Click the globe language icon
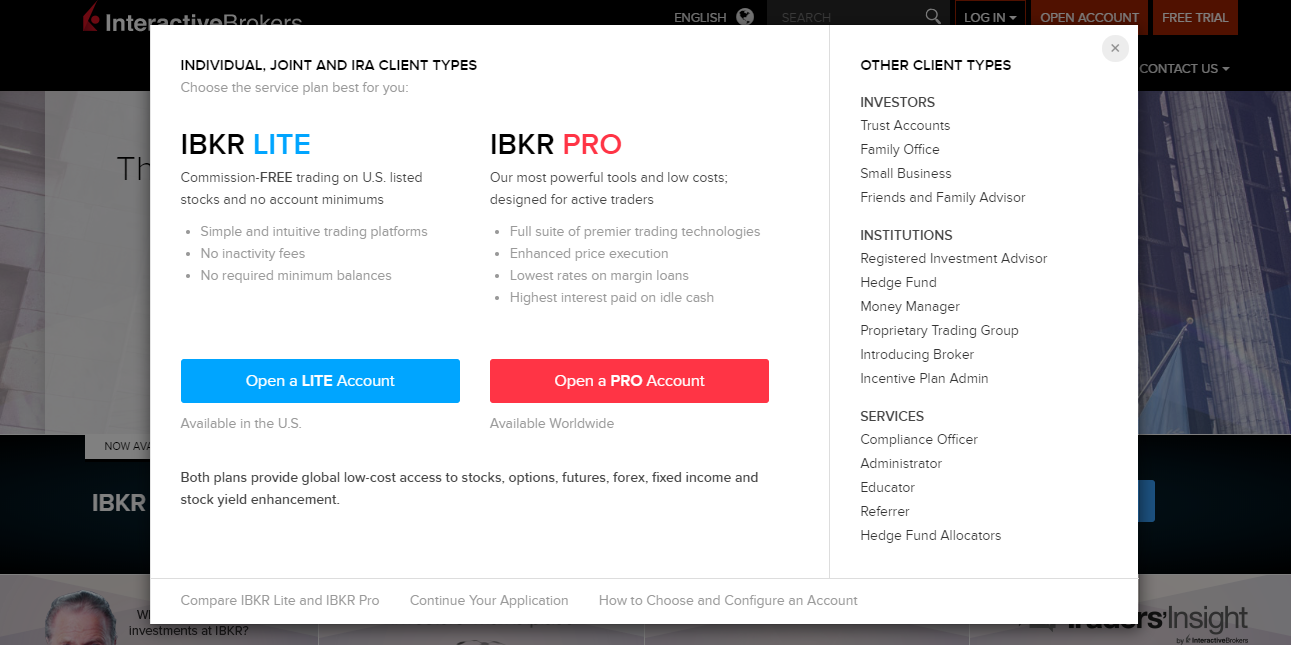Image resolution: width=1291 pixels, height=645 pixels. point(745,17)
